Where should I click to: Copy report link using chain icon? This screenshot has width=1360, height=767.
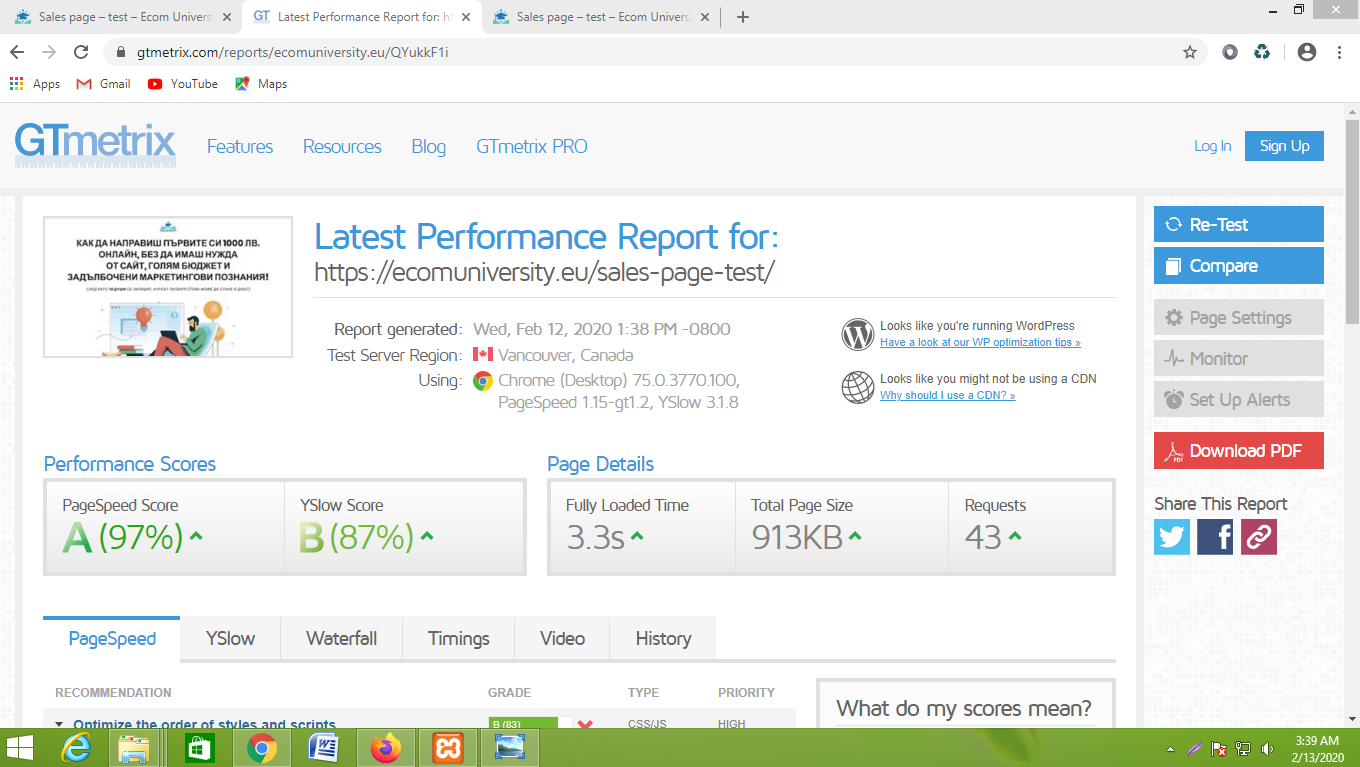1259,537
